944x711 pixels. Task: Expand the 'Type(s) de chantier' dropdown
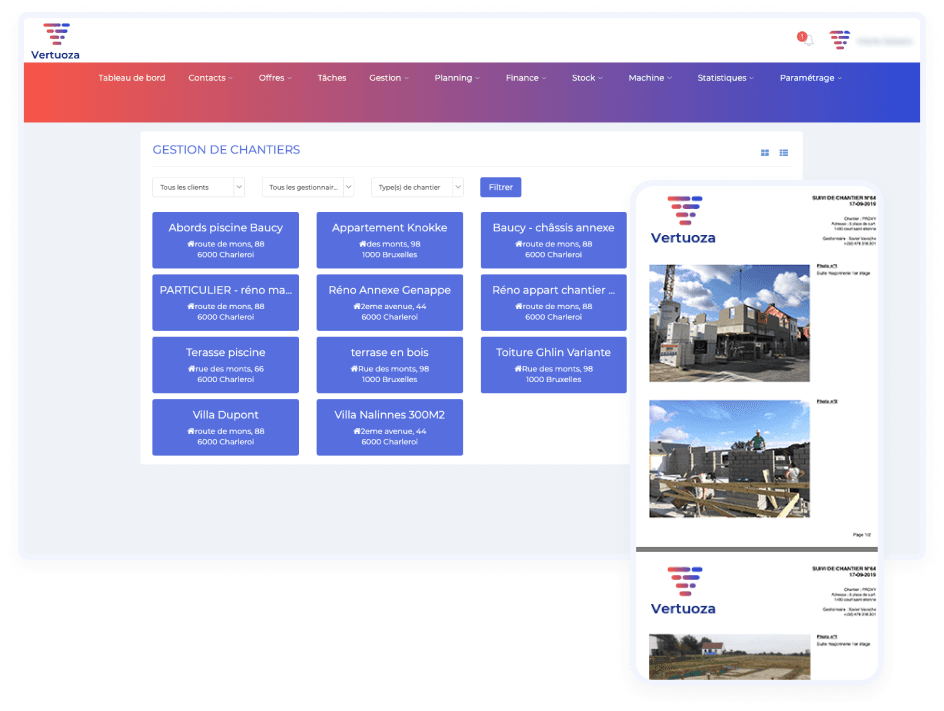417,187
